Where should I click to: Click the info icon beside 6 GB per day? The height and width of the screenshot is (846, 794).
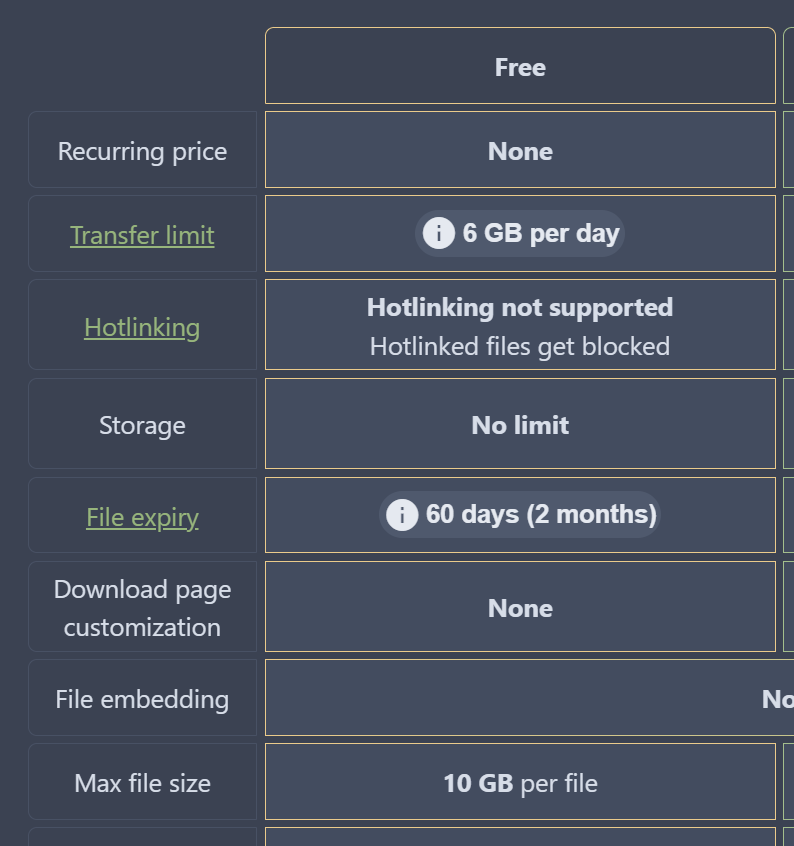(438, 234)
